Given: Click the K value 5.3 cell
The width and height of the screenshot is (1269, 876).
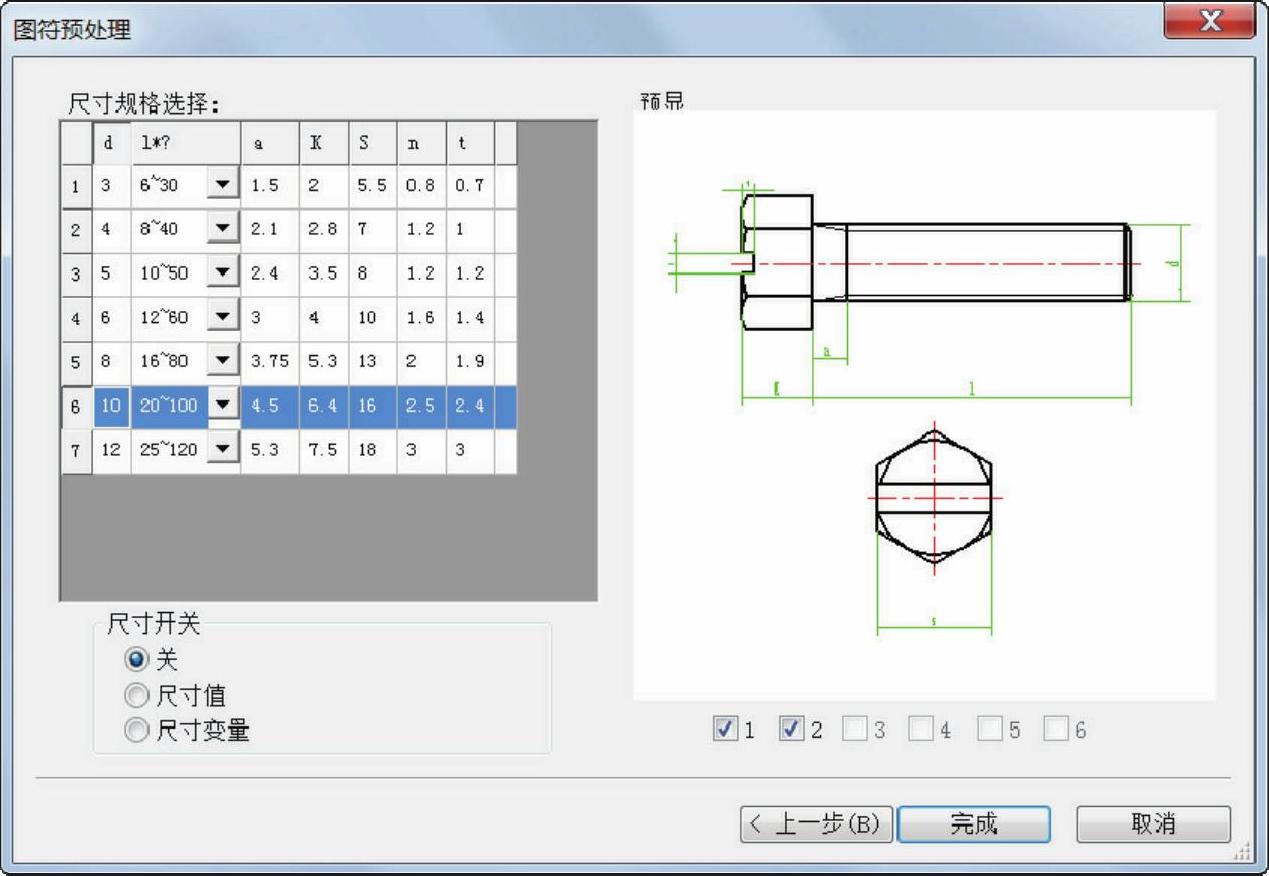Looking at the screenshot, I should click(x=324, y=362).
